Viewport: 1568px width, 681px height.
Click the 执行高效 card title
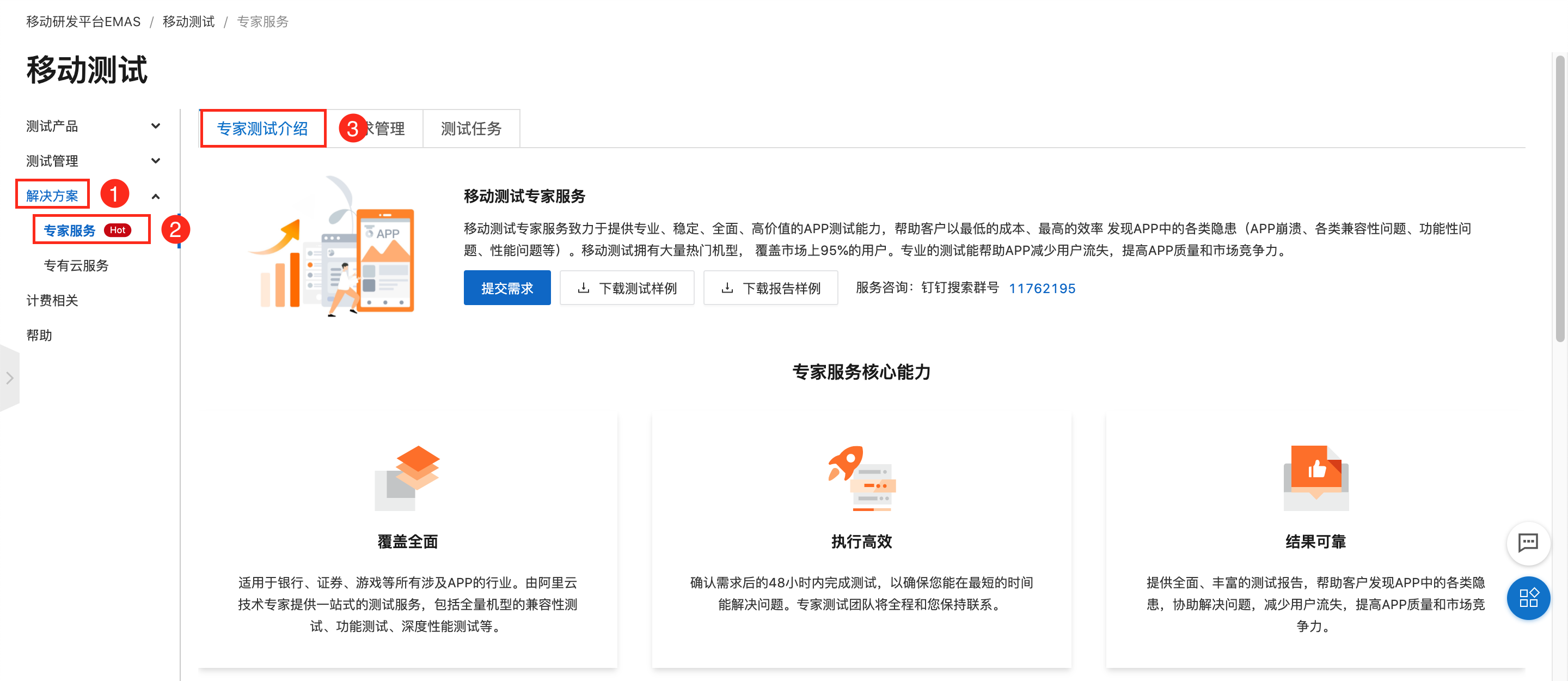pyautogui.click(x=861, y=542)
